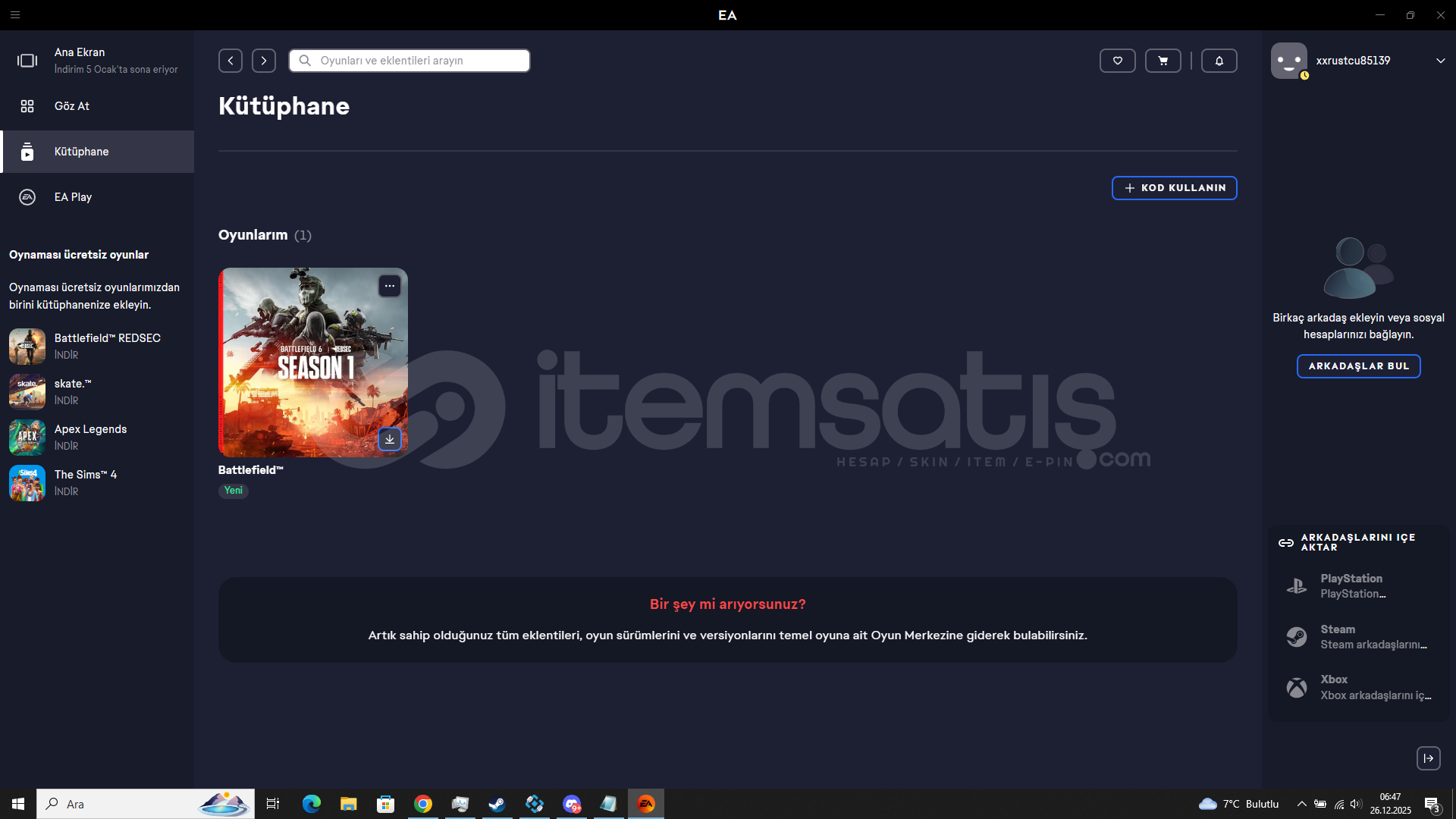Click the KOD KULLANIN button
The image size is (1456, 819).
1174,188
